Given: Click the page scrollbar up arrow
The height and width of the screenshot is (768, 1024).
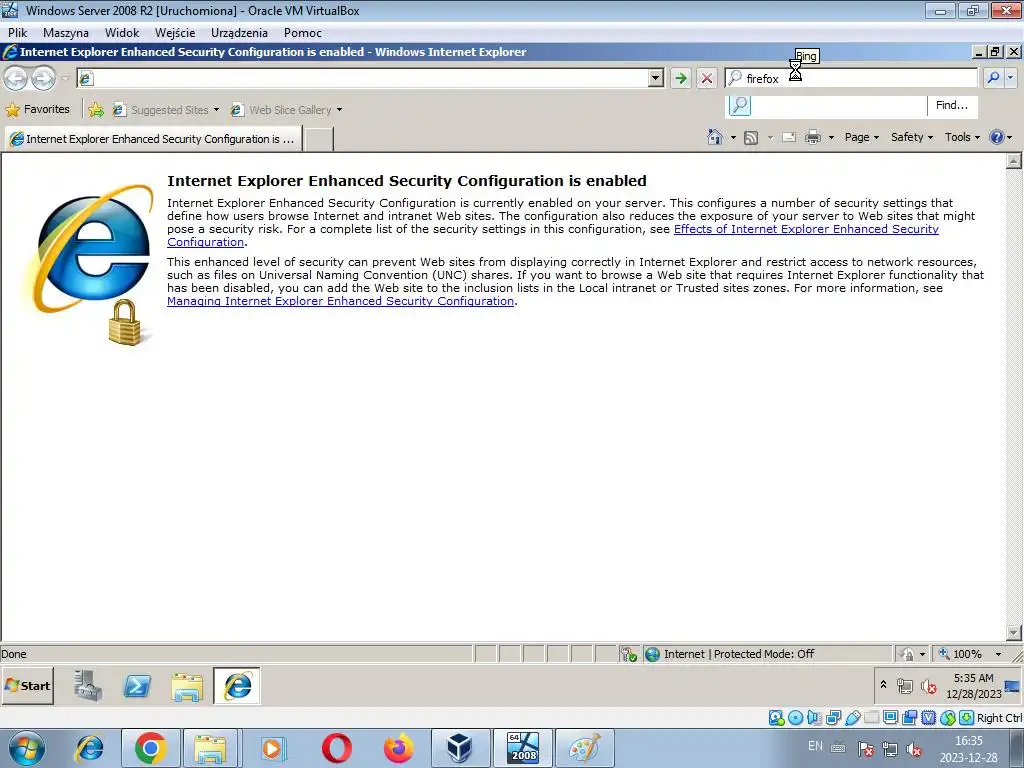Looking at the screenshot, I should [x=1014, y=160].
